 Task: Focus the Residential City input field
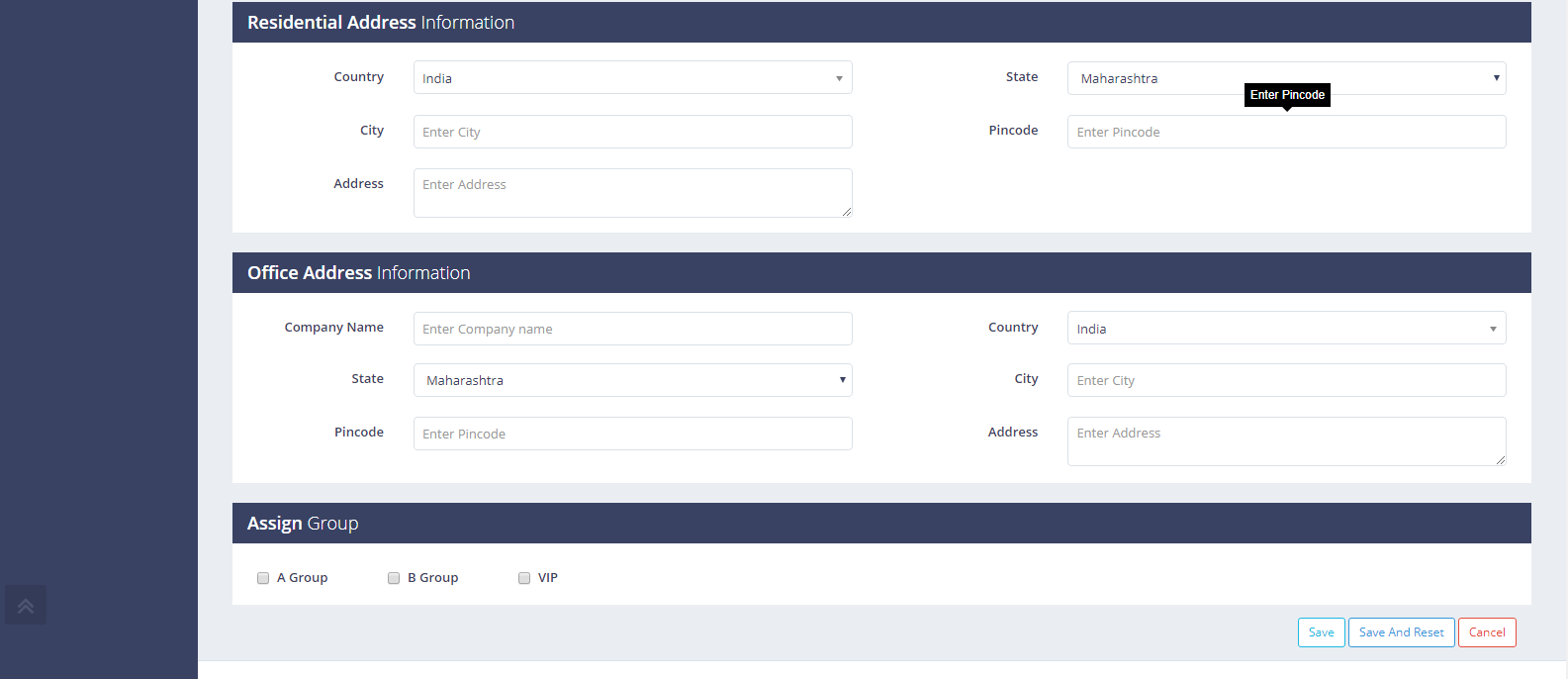click(632, 132)
